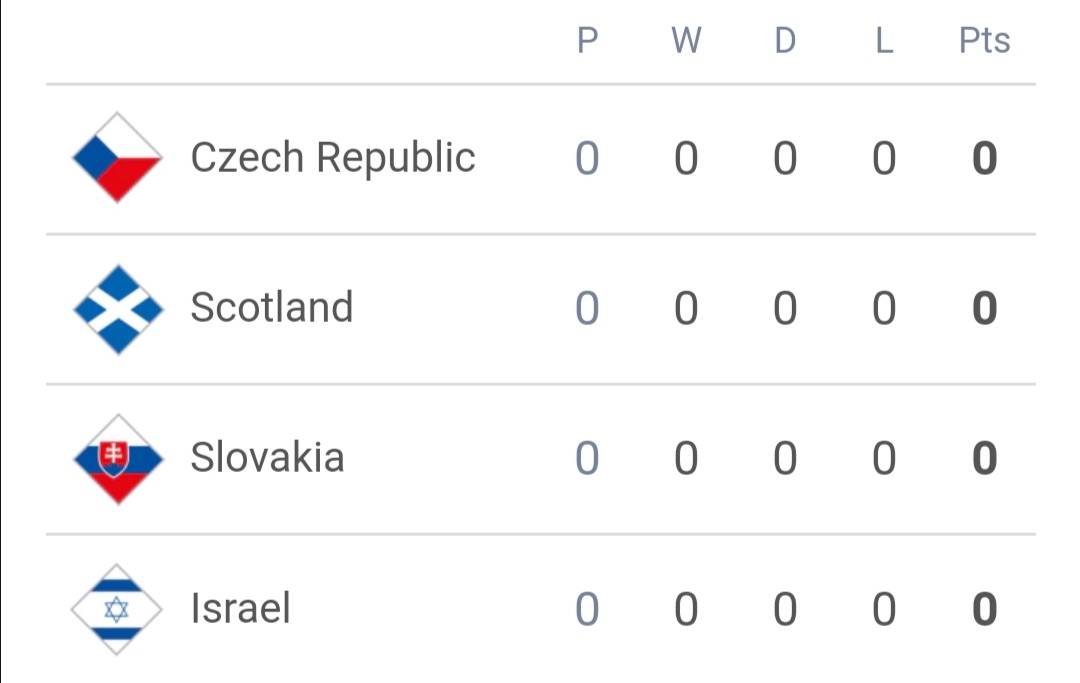The width and height of the screenshot is (1080, 683).
Task: Open the Israel team name
Action: [240, 608]
